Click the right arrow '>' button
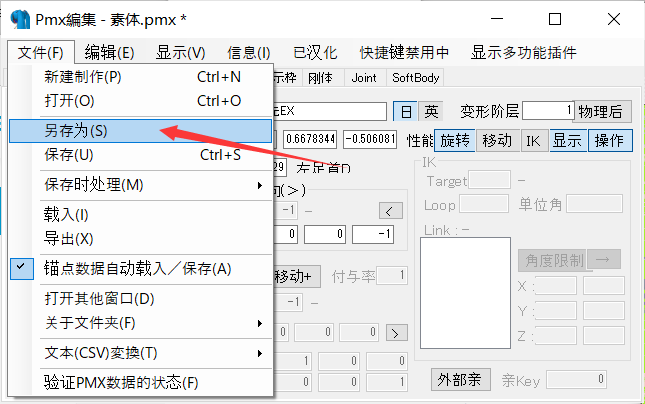 (397, 332)
